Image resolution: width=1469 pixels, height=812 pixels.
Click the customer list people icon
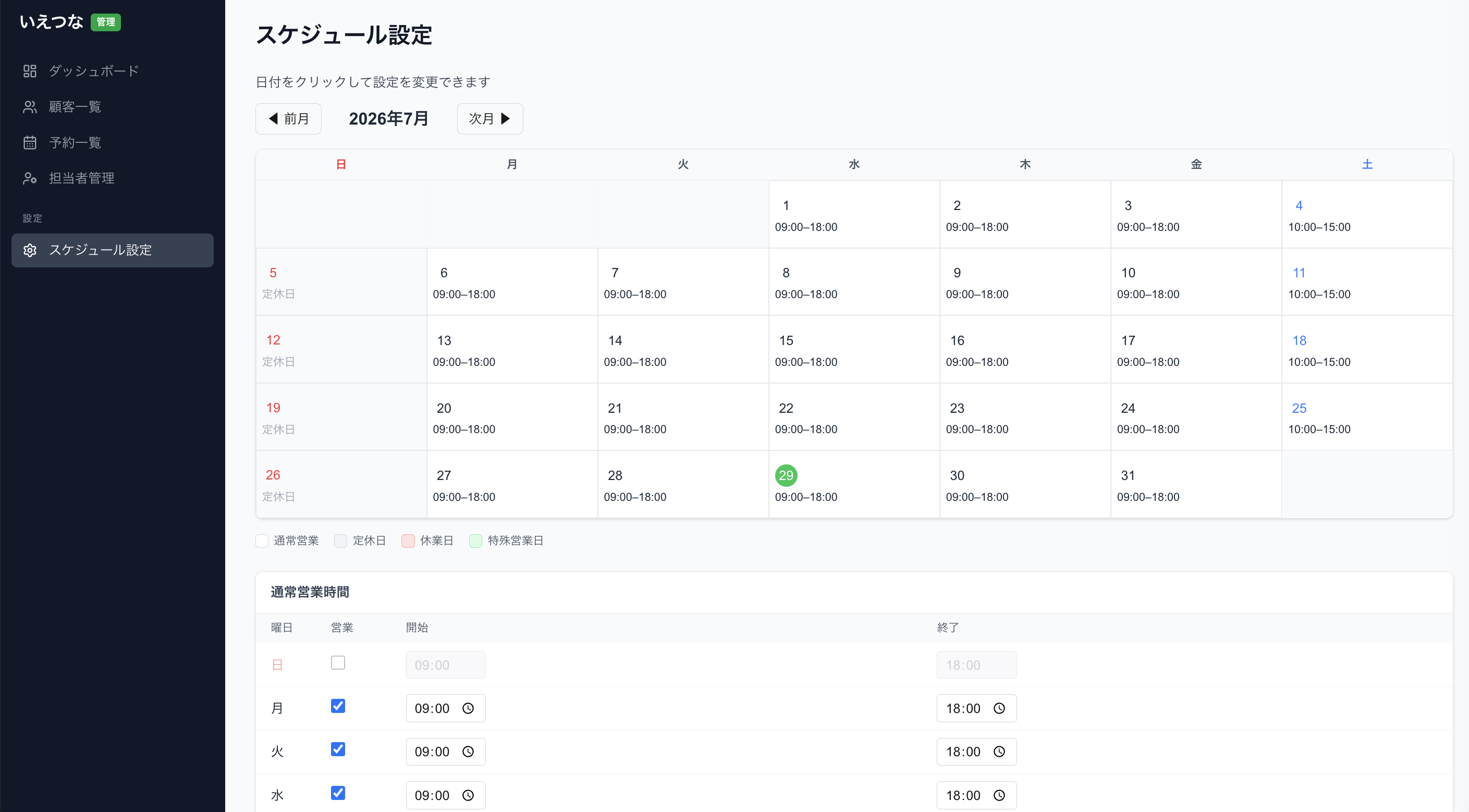coord(30,107)
